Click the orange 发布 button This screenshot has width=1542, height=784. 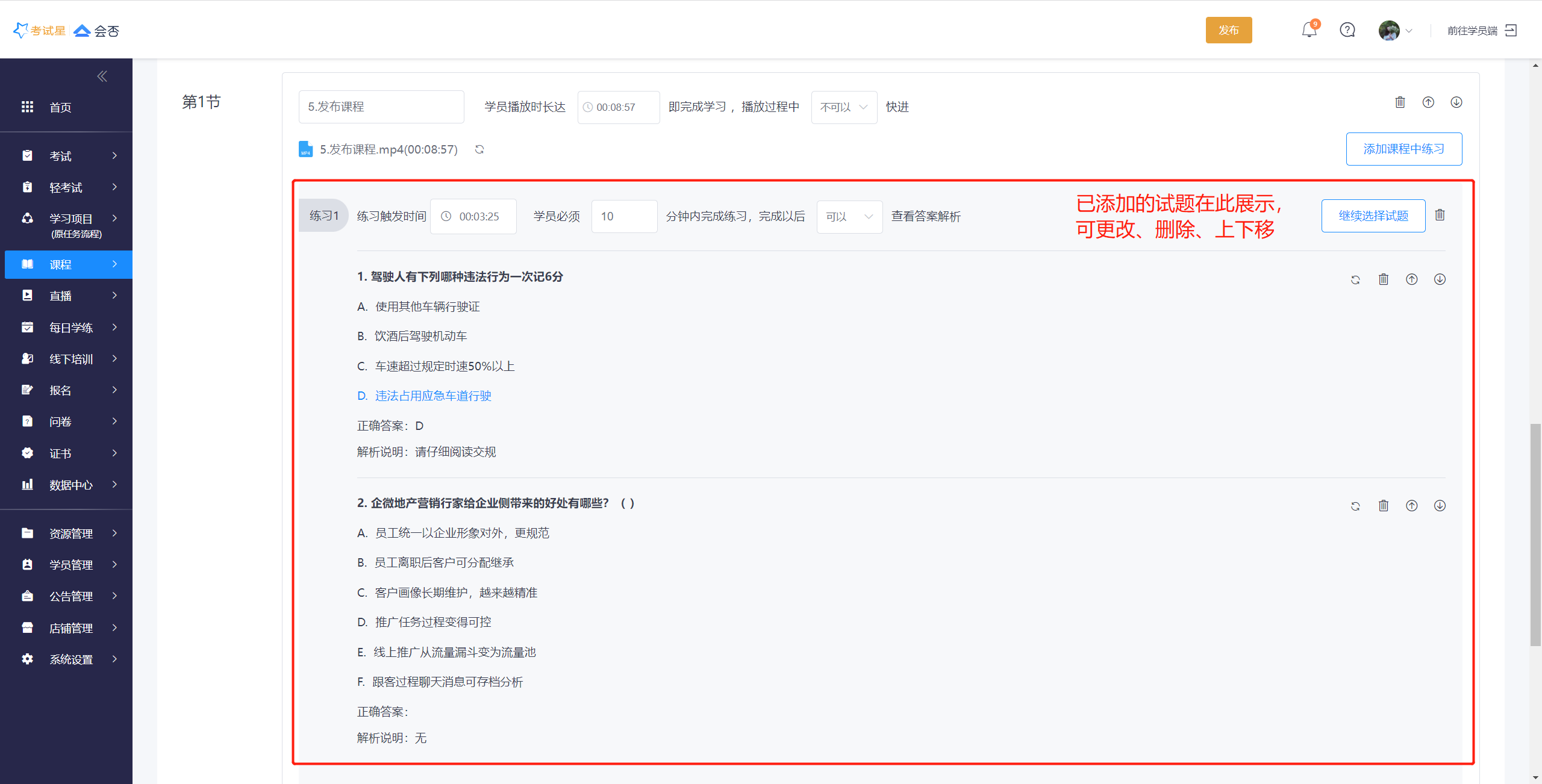(1228, 30)
